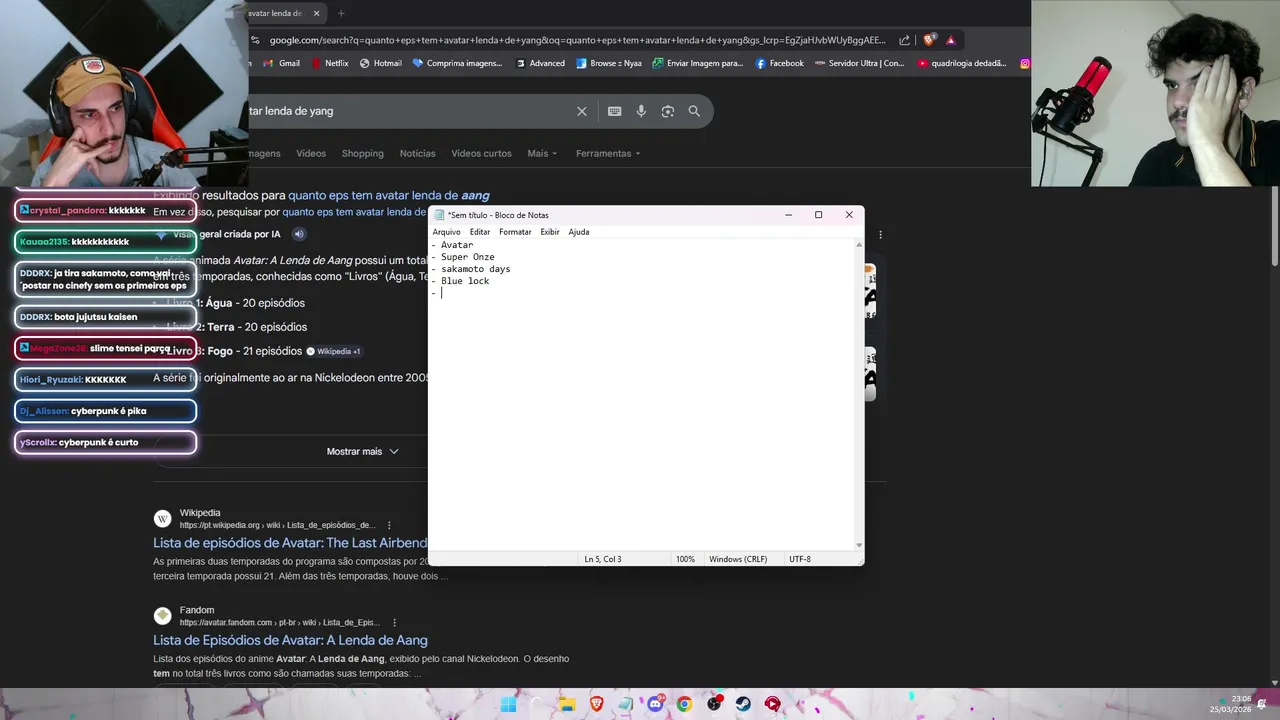Image resolution: width=1280 pixels, height=720 pixels.
Task: Open the Notepad Editar menu
Action: coord(480,232)
